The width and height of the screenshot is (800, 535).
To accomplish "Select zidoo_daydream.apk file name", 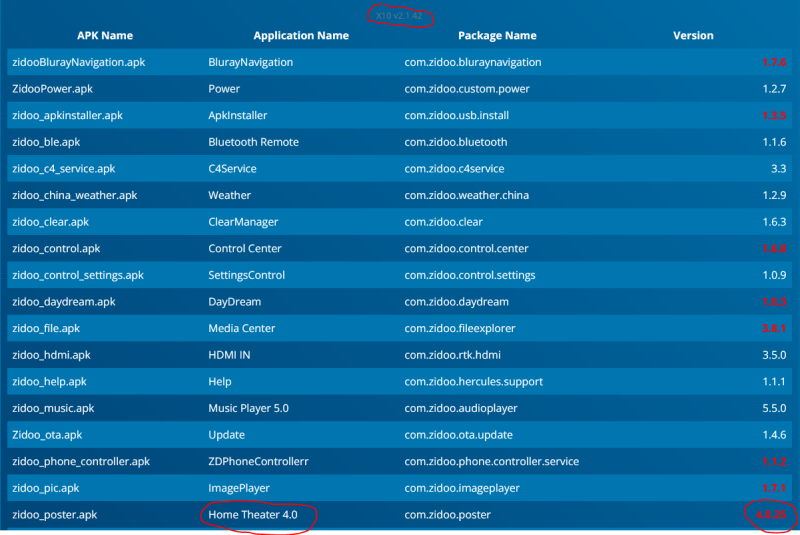I will (64, 302).
